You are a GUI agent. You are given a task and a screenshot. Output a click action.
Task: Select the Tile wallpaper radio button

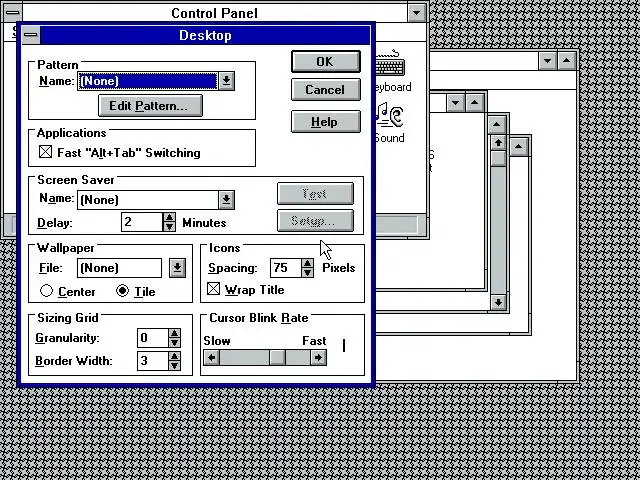click(x=122, y=291)
